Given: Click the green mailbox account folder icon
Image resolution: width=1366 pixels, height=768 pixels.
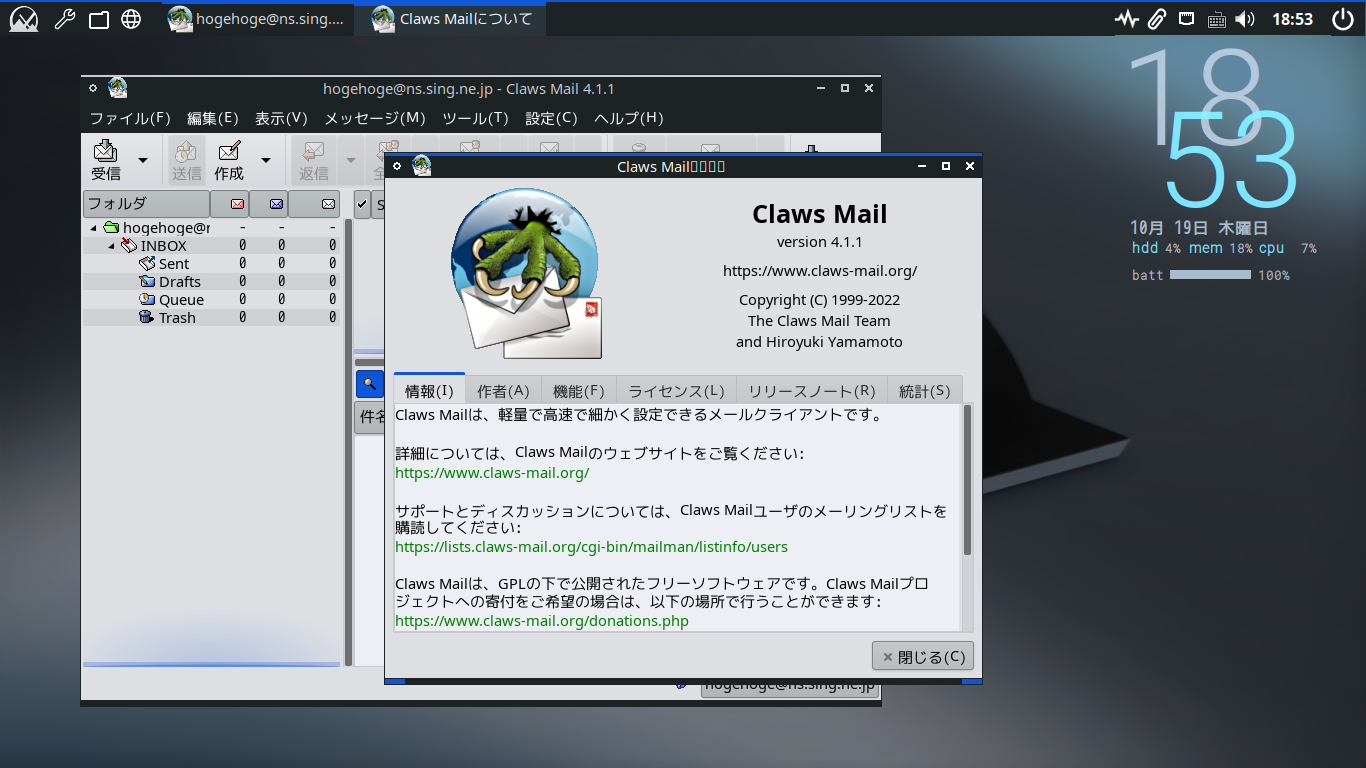Looking at the screenshot, I should point(111,228).
